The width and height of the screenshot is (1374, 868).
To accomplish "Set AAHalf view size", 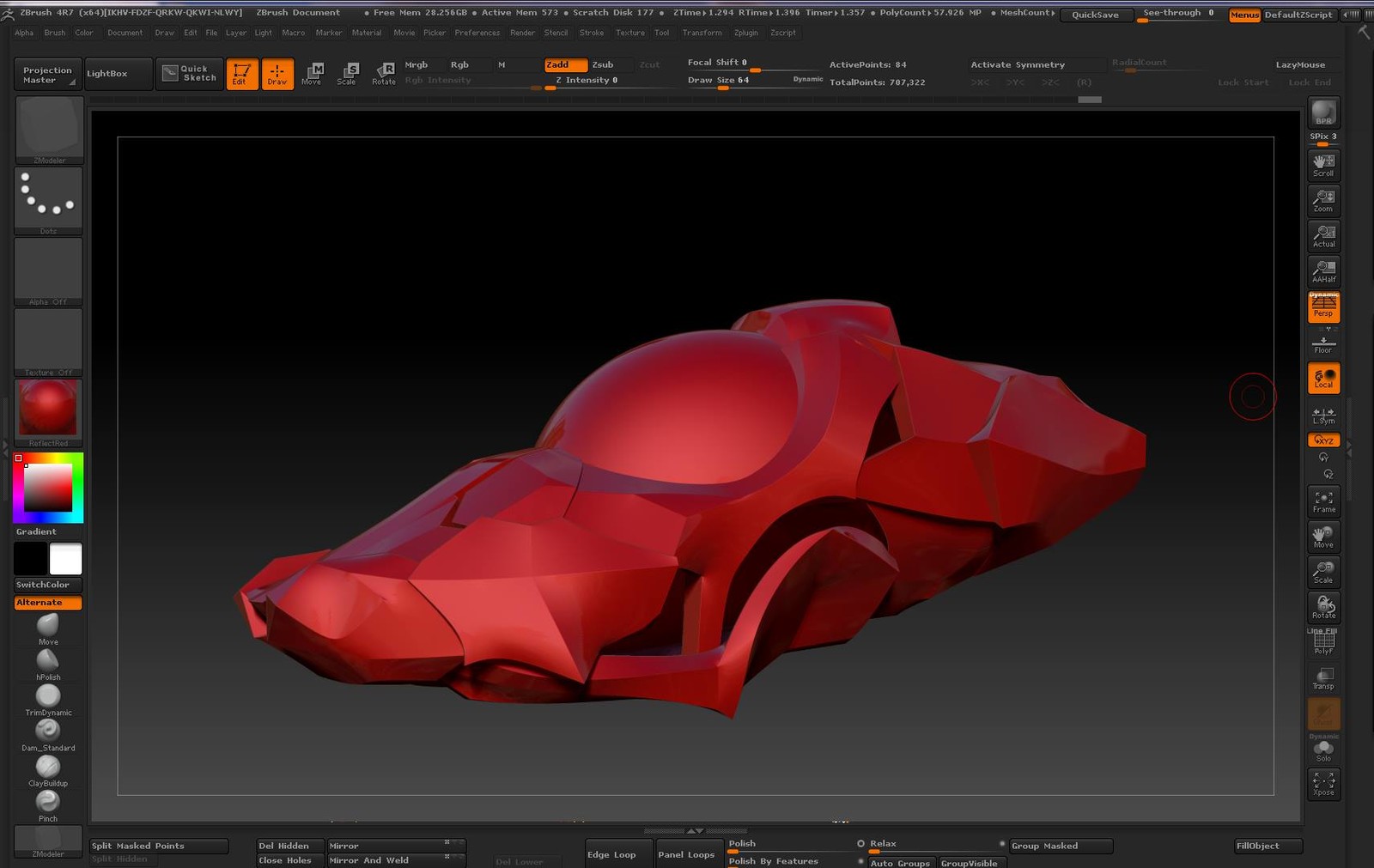I will pyautogui.click(x=1323, y=270).
